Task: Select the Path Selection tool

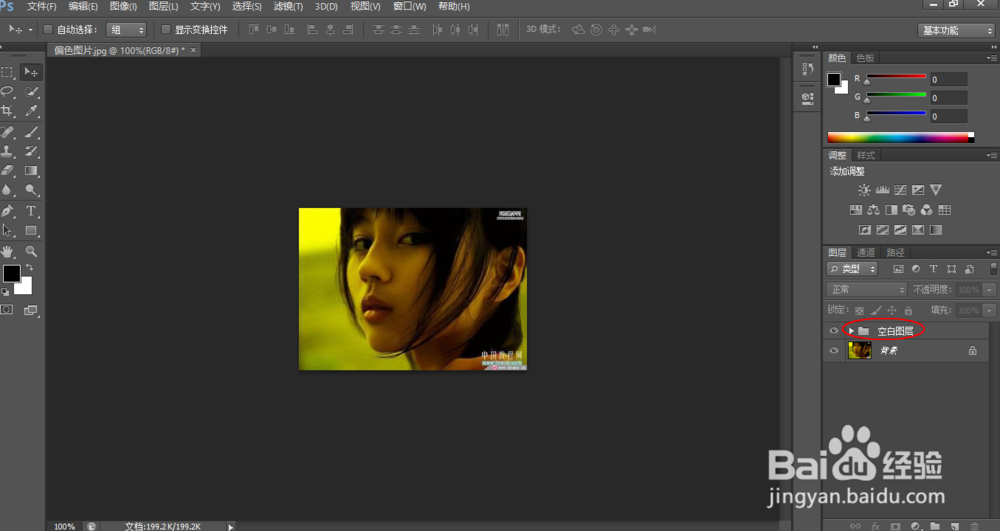Action: click(8, 230)
